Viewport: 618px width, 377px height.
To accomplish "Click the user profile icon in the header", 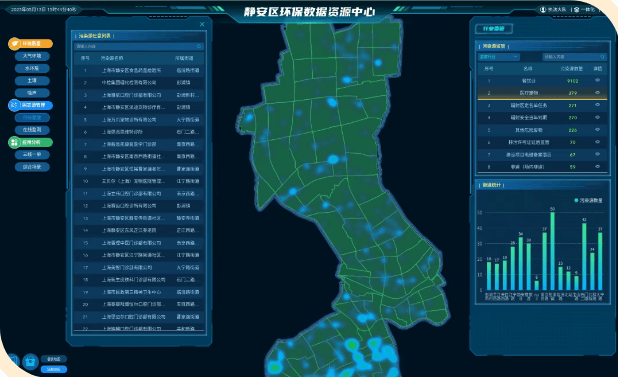I will [x=543, y=9].
